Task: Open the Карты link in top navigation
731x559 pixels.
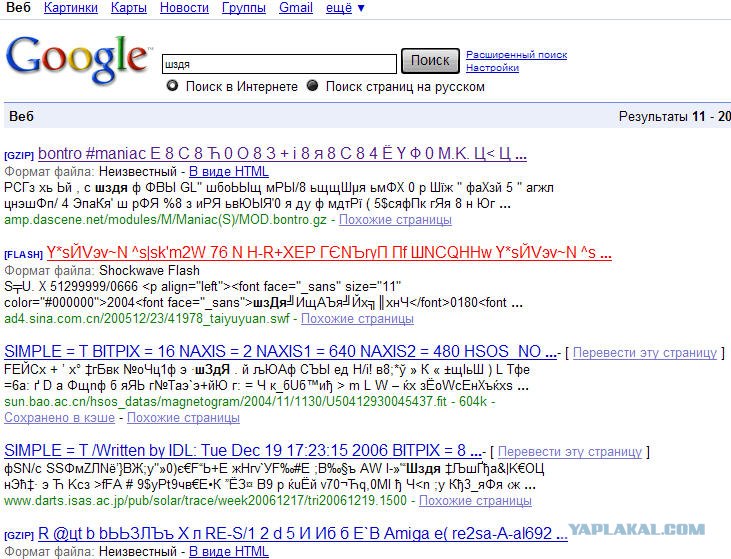Action: pyautogui.click(x=129, y=7)
